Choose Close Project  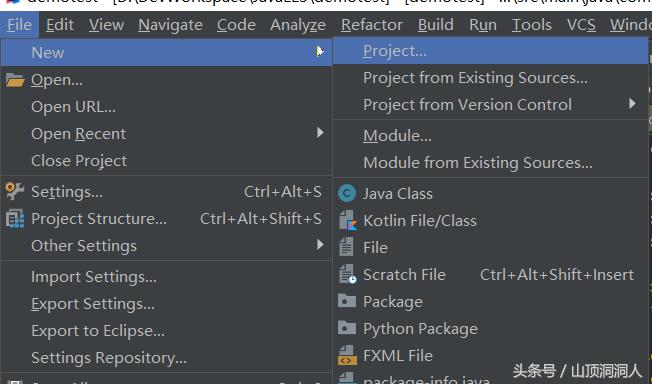click(166, 161)
